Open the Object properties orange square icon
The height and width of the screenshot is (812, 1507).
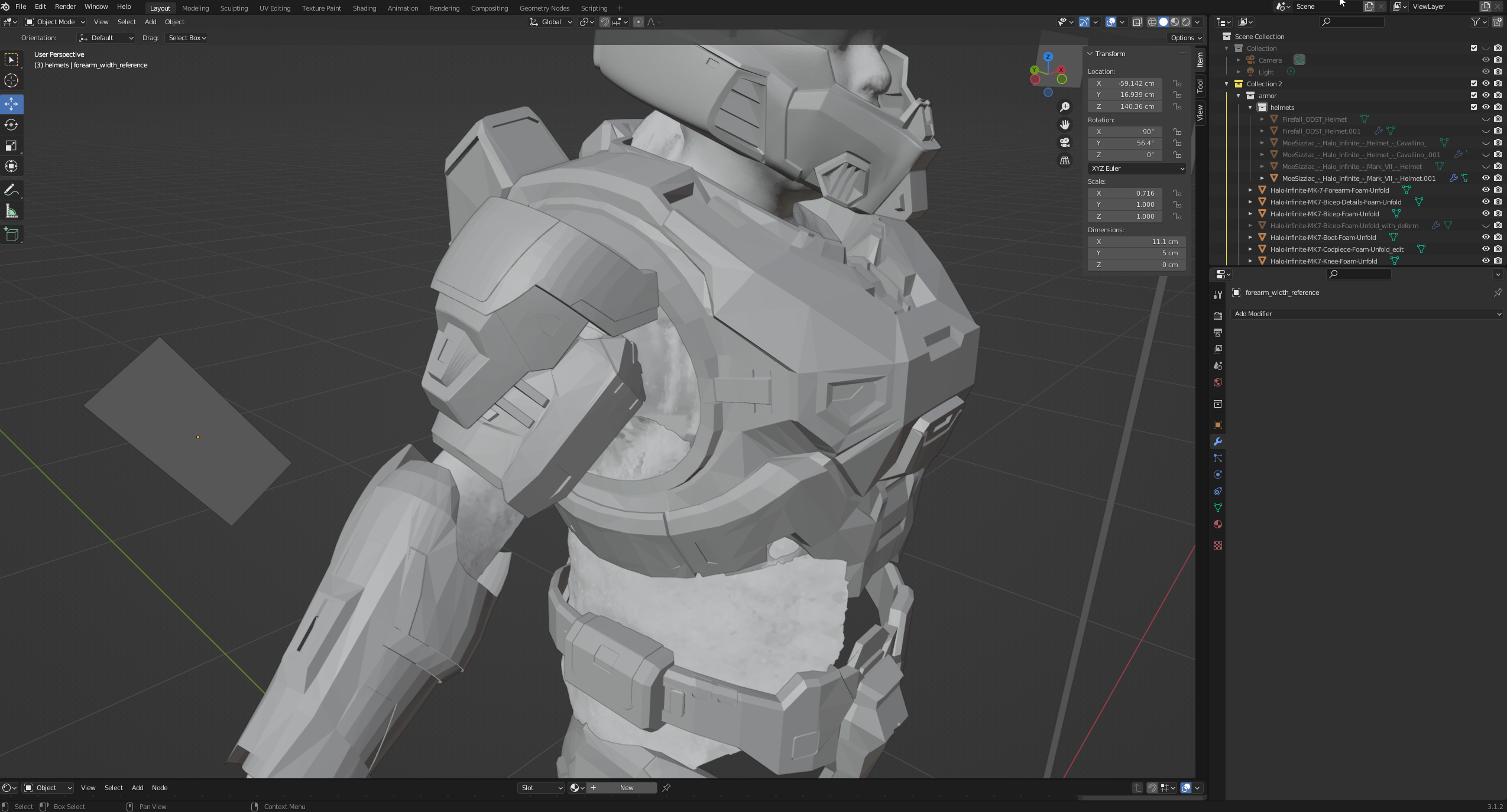[1218, 425]
